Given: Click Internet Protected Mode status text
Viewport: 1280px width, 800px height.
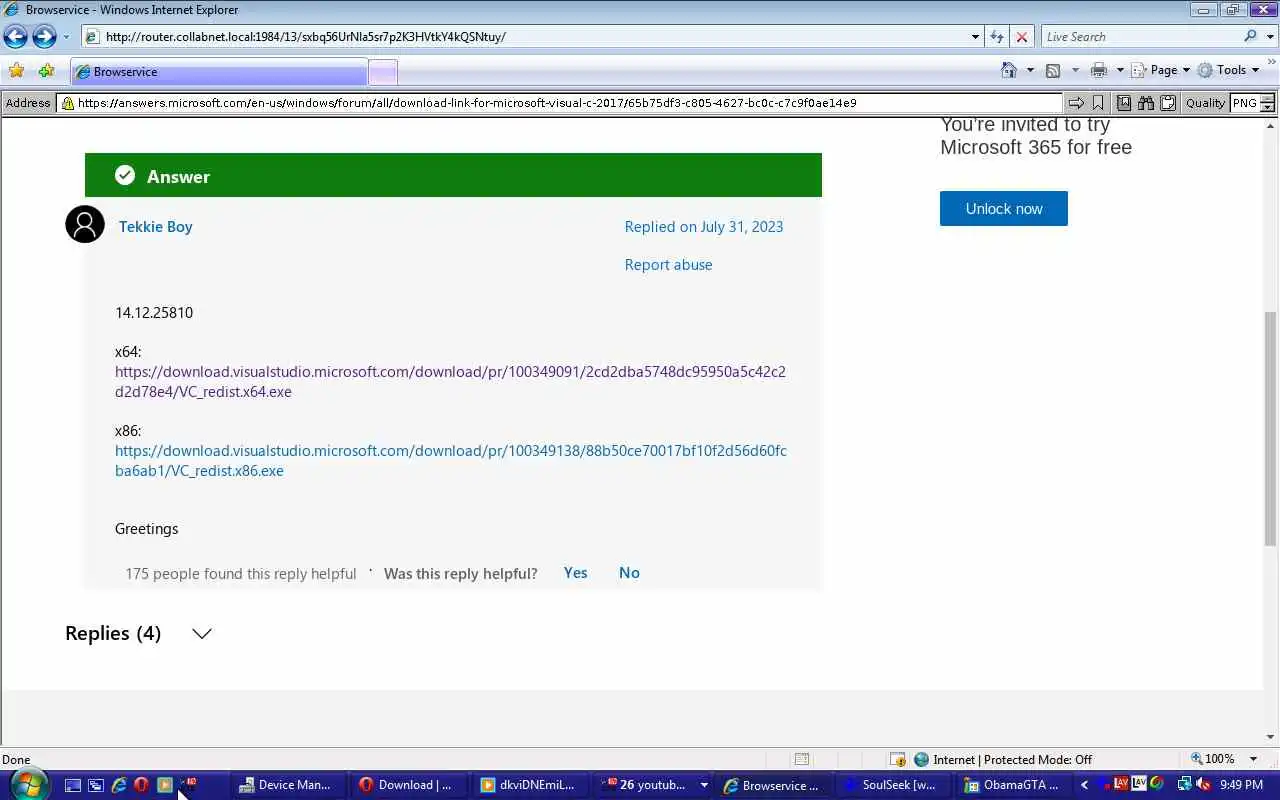Looking at the screenshot, I should pos(1012,759).
